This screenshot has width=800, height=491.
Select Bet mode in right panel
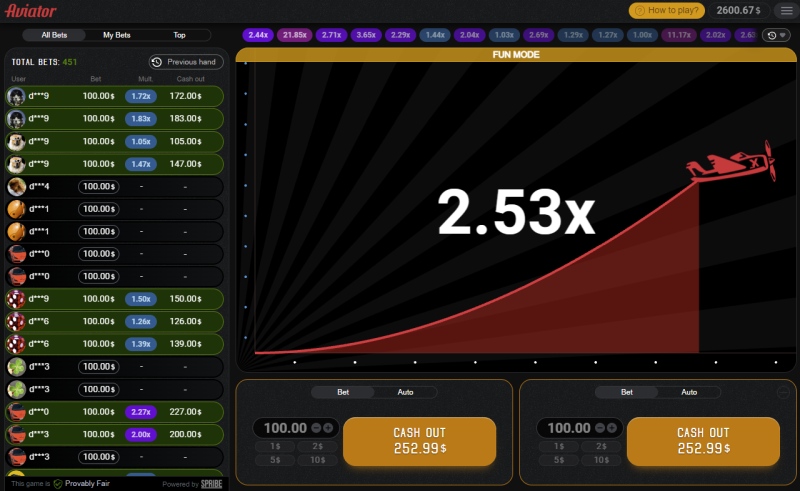pos(626,393)
